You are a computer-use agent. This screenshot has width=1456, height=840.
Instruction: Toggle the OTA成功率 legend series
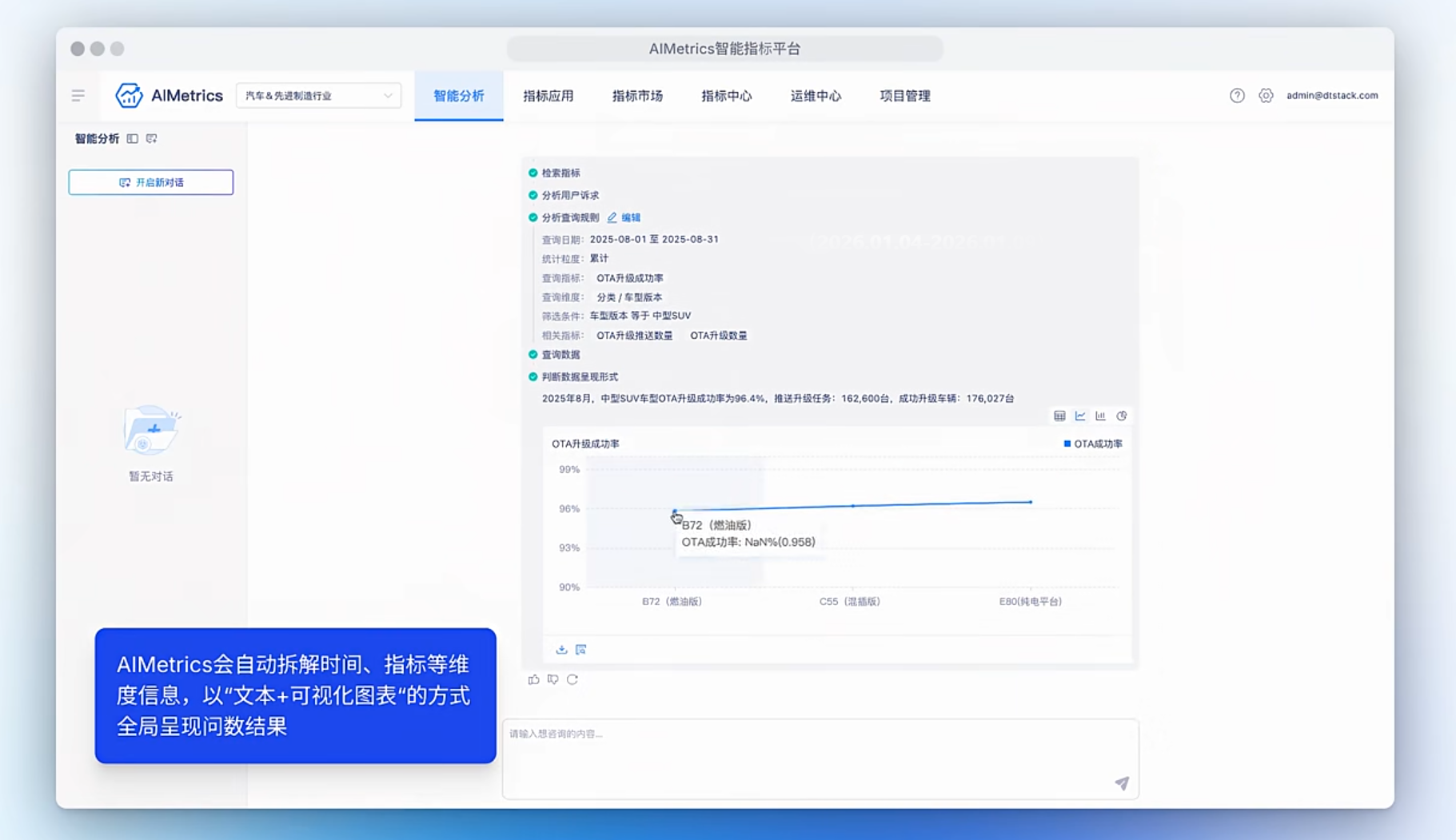1093,444
